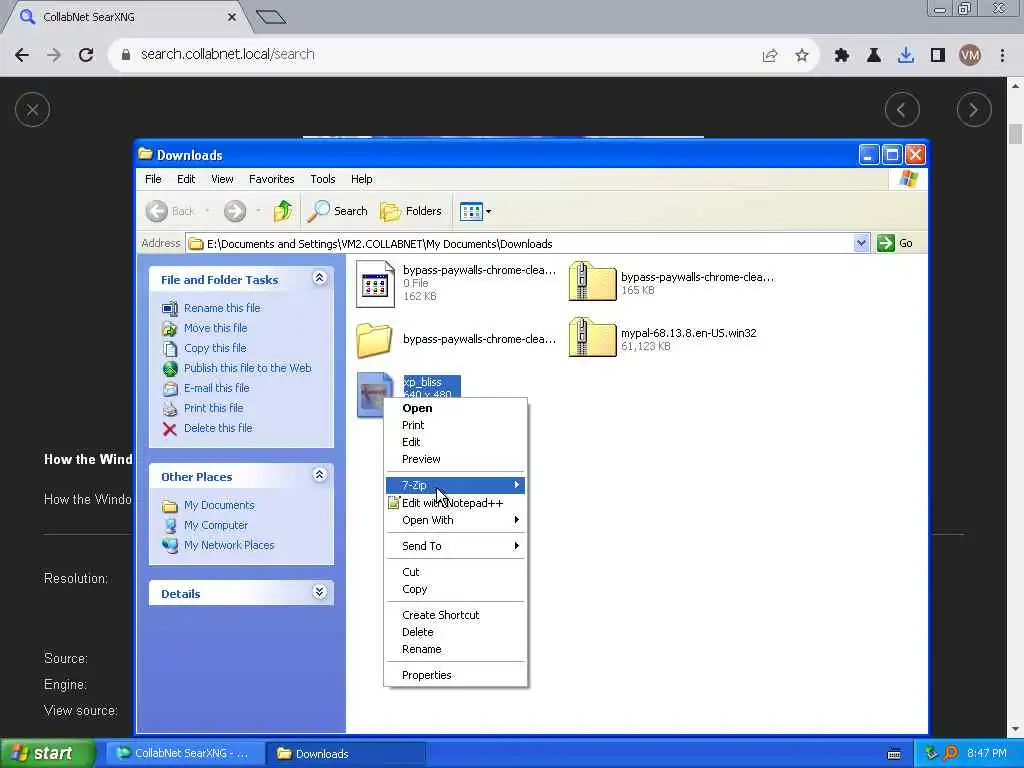Viewport: 1024px width, 768px height.
Task: Show next image with right chevron
Action: click(x=974, y=110)
